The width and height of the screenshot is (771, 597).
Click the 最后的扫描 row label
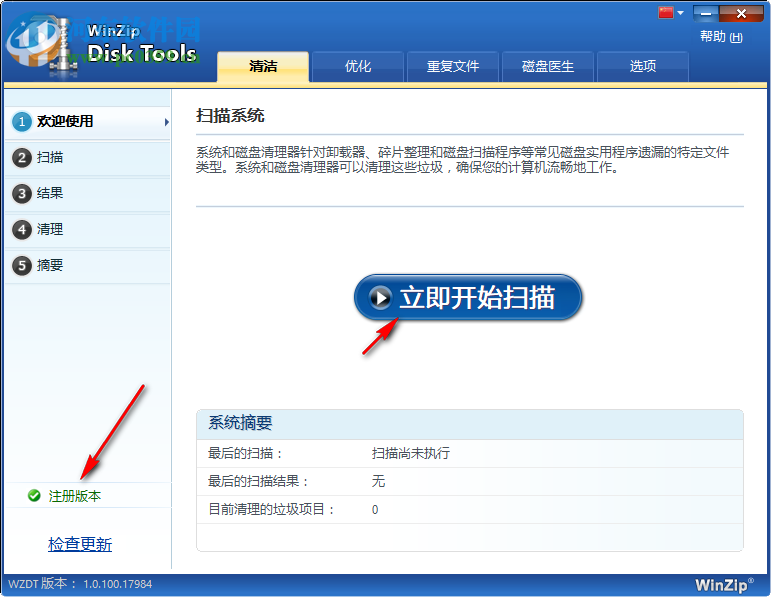pos(245,453)
